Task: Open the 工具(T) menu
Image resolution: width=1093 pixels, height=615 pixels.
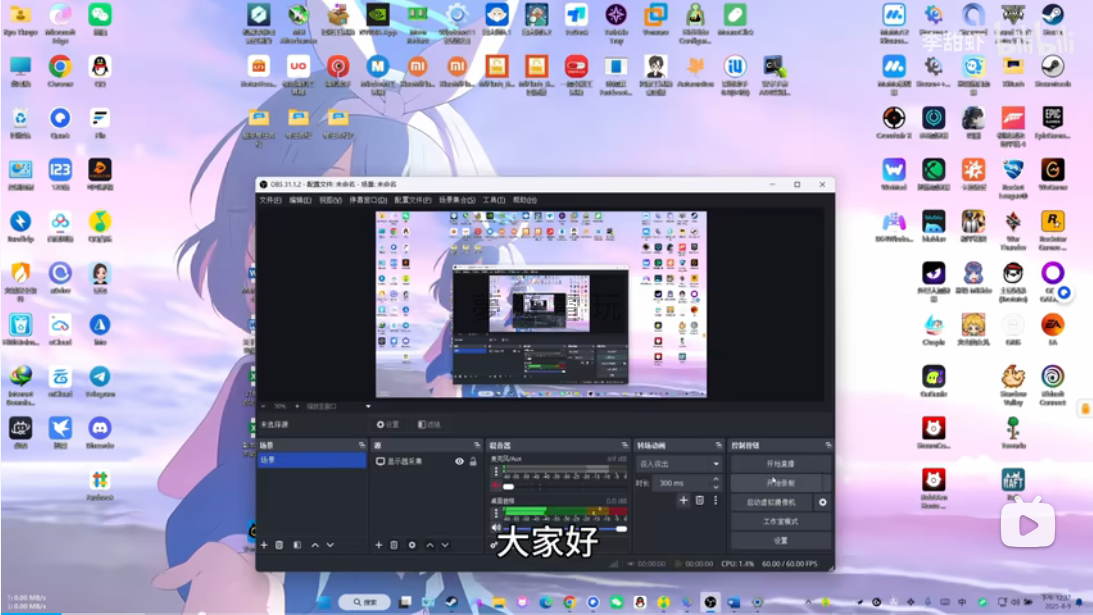Action: tap(494, 200)
